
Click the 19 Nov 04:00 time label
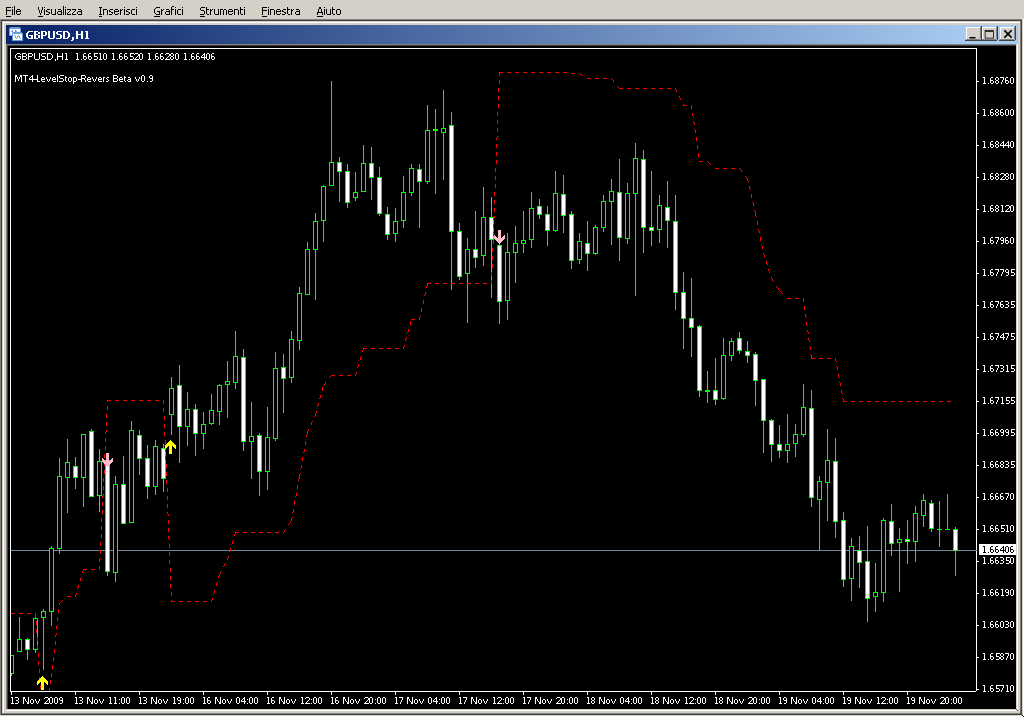click(806, 701)
